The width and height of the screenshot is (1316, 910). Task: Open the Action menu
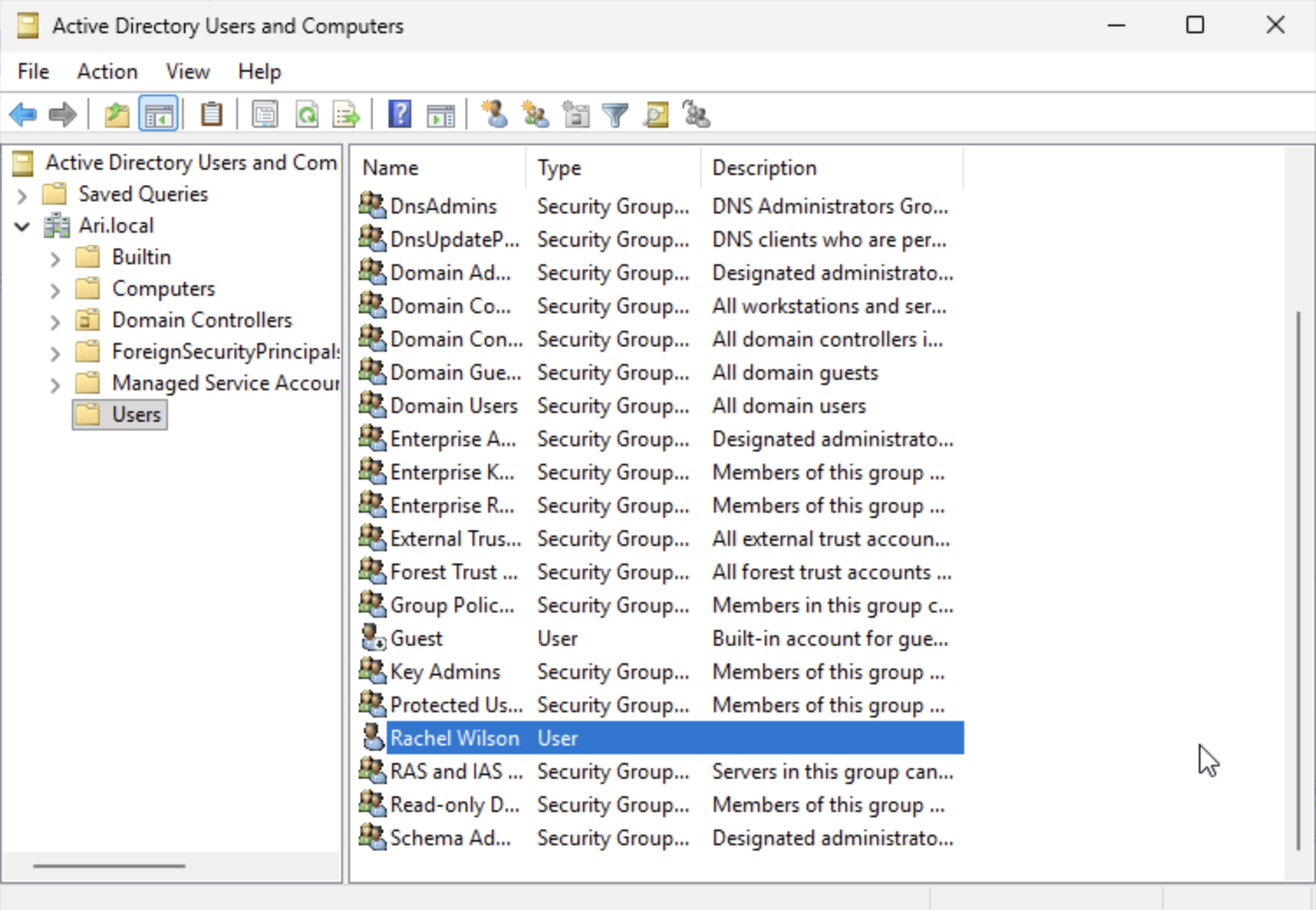click(x=107, y=72)
